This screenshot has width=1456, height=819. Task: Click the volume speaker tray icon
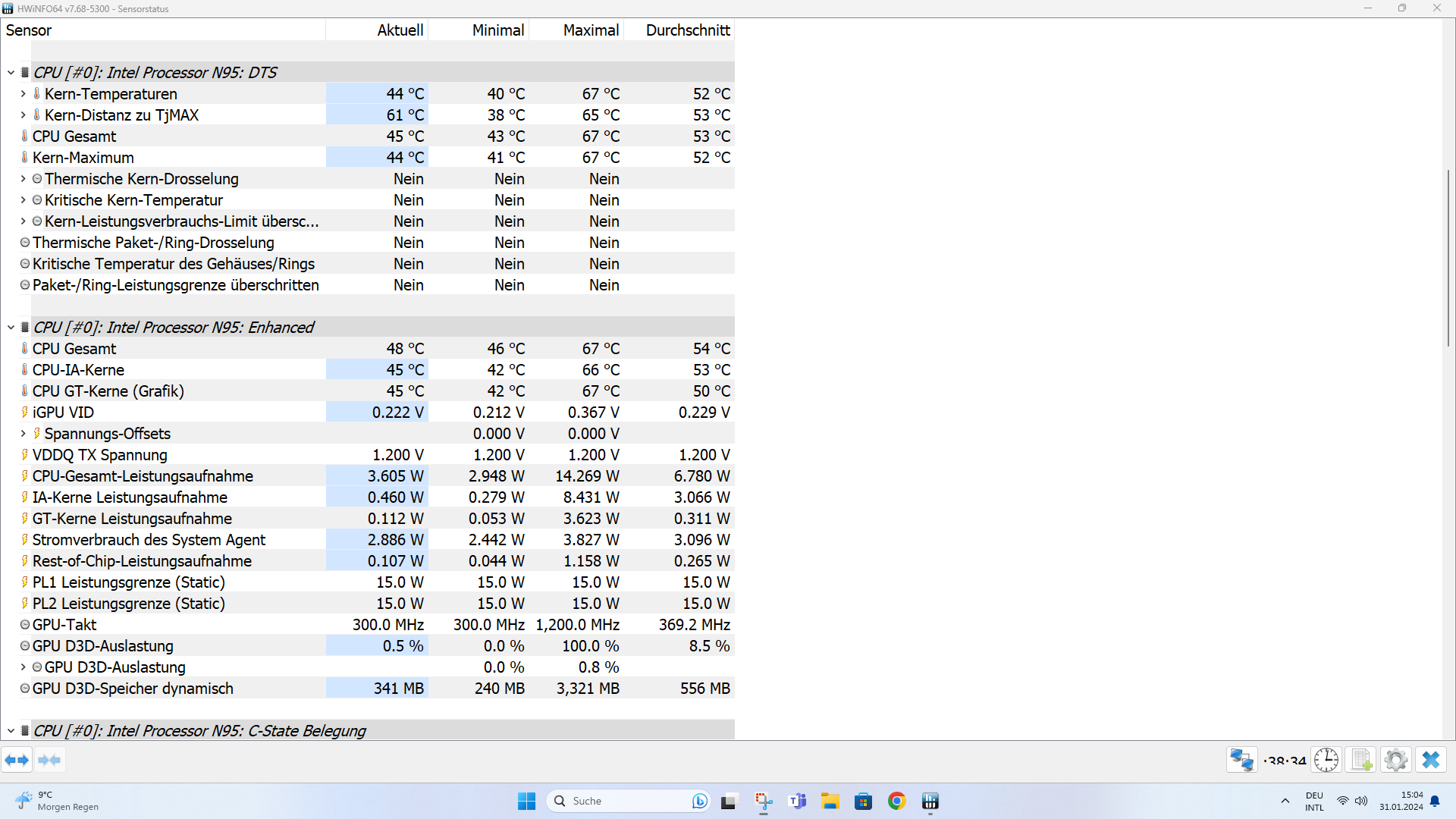tap(1361, 801)
